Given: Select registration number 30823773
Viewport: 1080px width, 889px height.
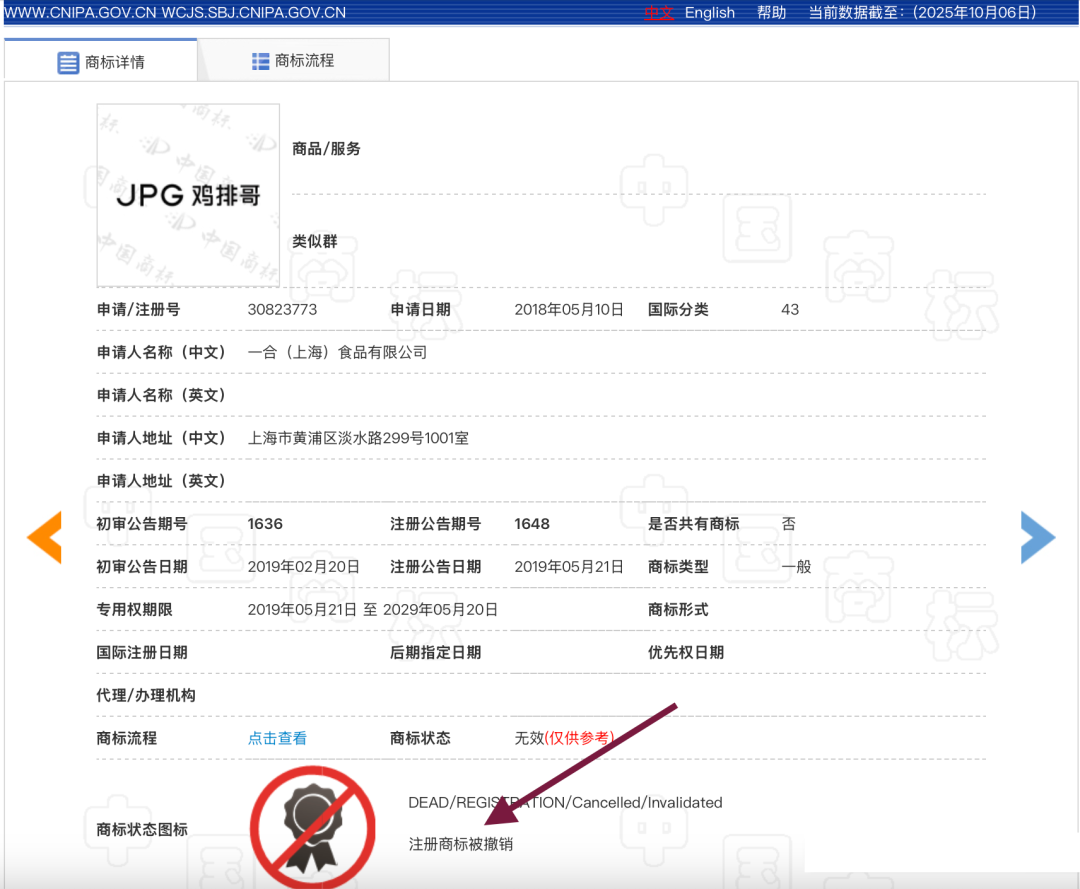Looking at the screenshot, I should (x=282, y=309).
